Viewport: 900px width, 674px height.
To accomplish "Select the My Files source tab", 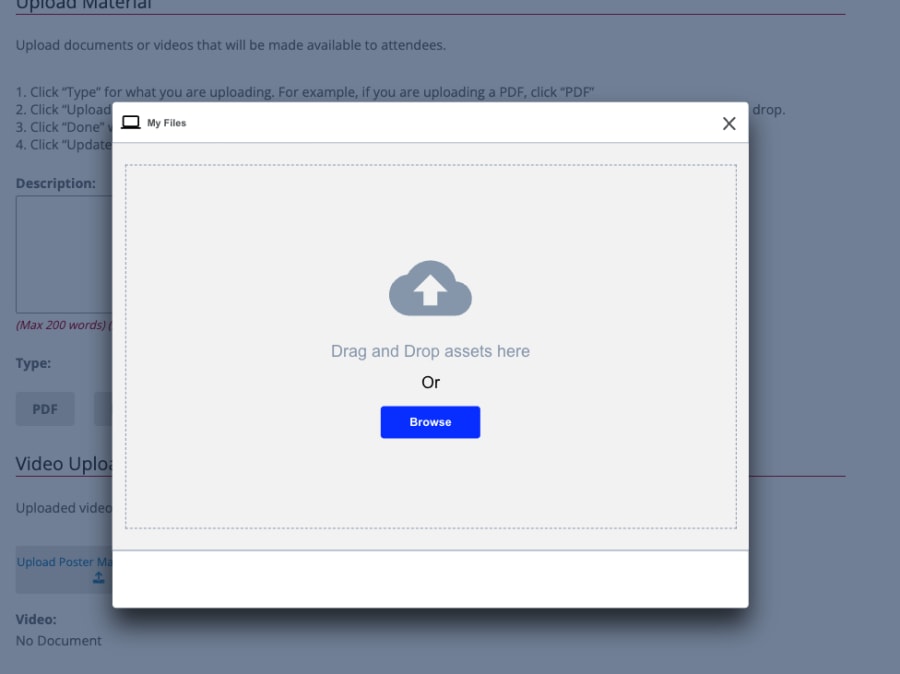I will 154,122.
